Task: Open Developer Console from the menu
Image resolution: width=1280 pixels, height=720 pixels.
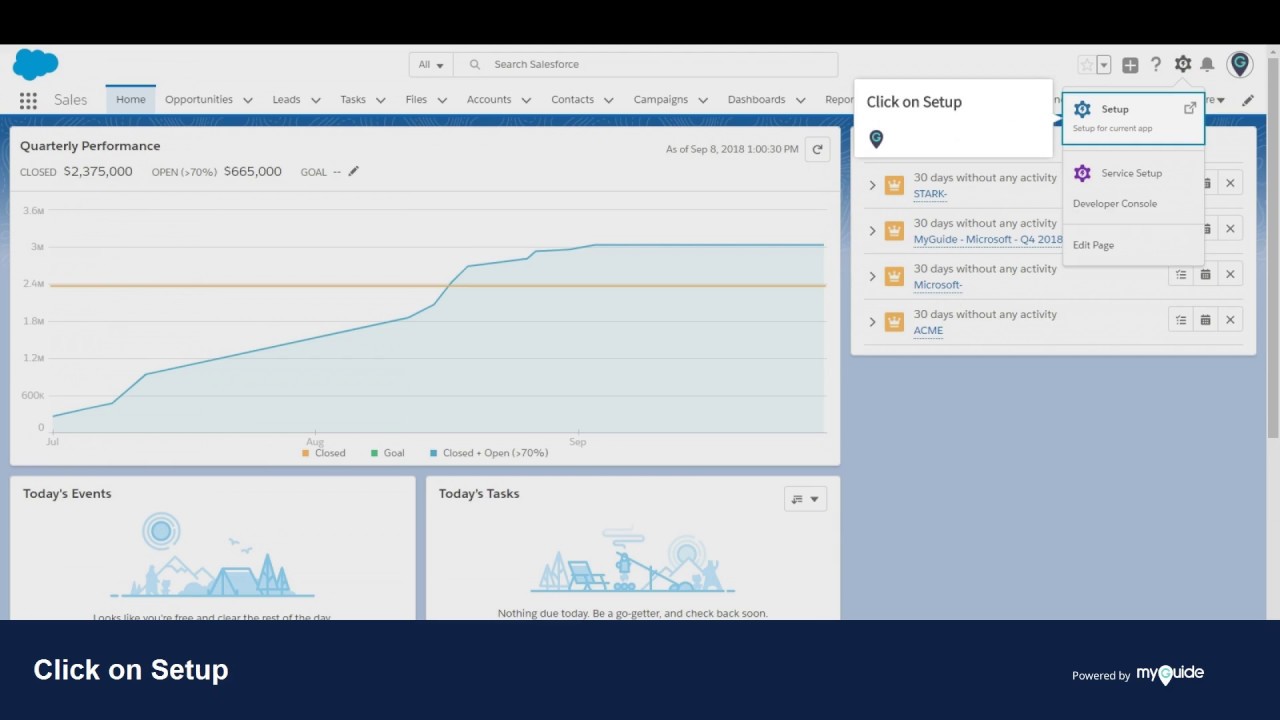Action: 1115,204
